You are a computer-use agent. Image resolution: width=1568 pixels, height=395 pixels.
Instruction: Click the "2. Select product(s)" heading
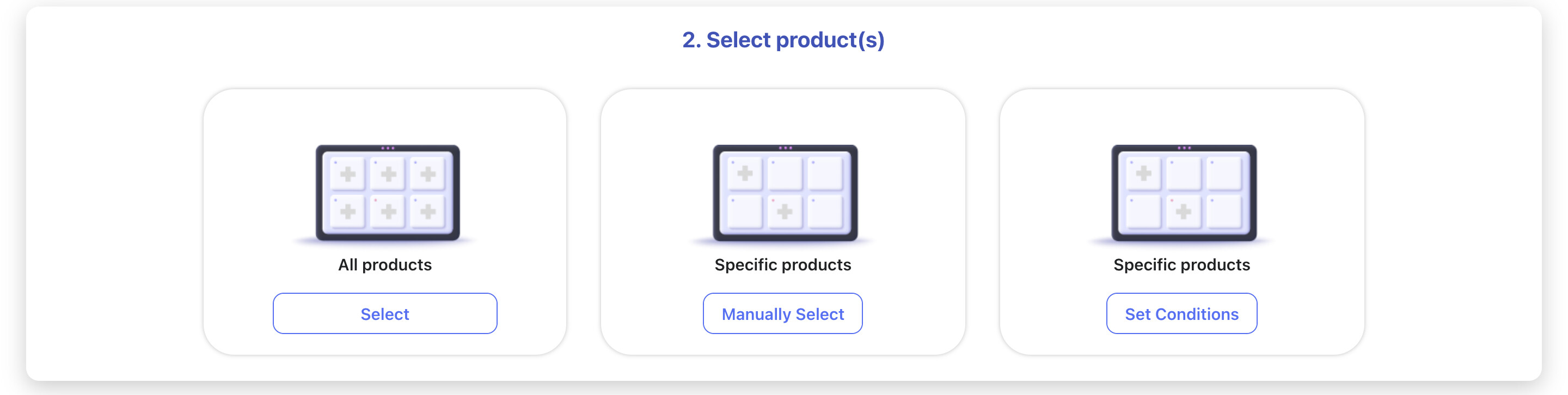(783, 40)
